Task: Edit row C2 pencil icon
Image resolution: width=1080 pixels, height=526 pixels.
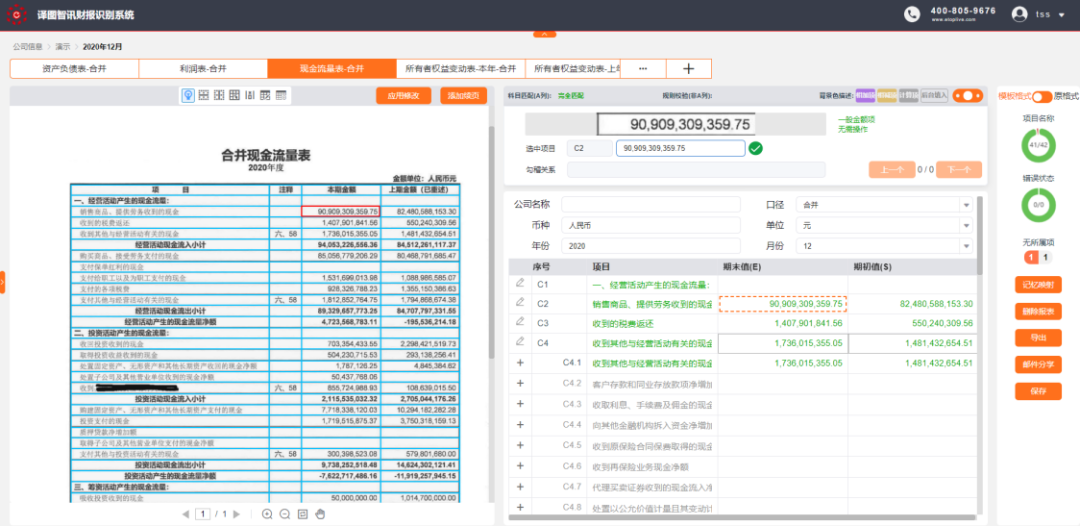Action: pos(520,302)
